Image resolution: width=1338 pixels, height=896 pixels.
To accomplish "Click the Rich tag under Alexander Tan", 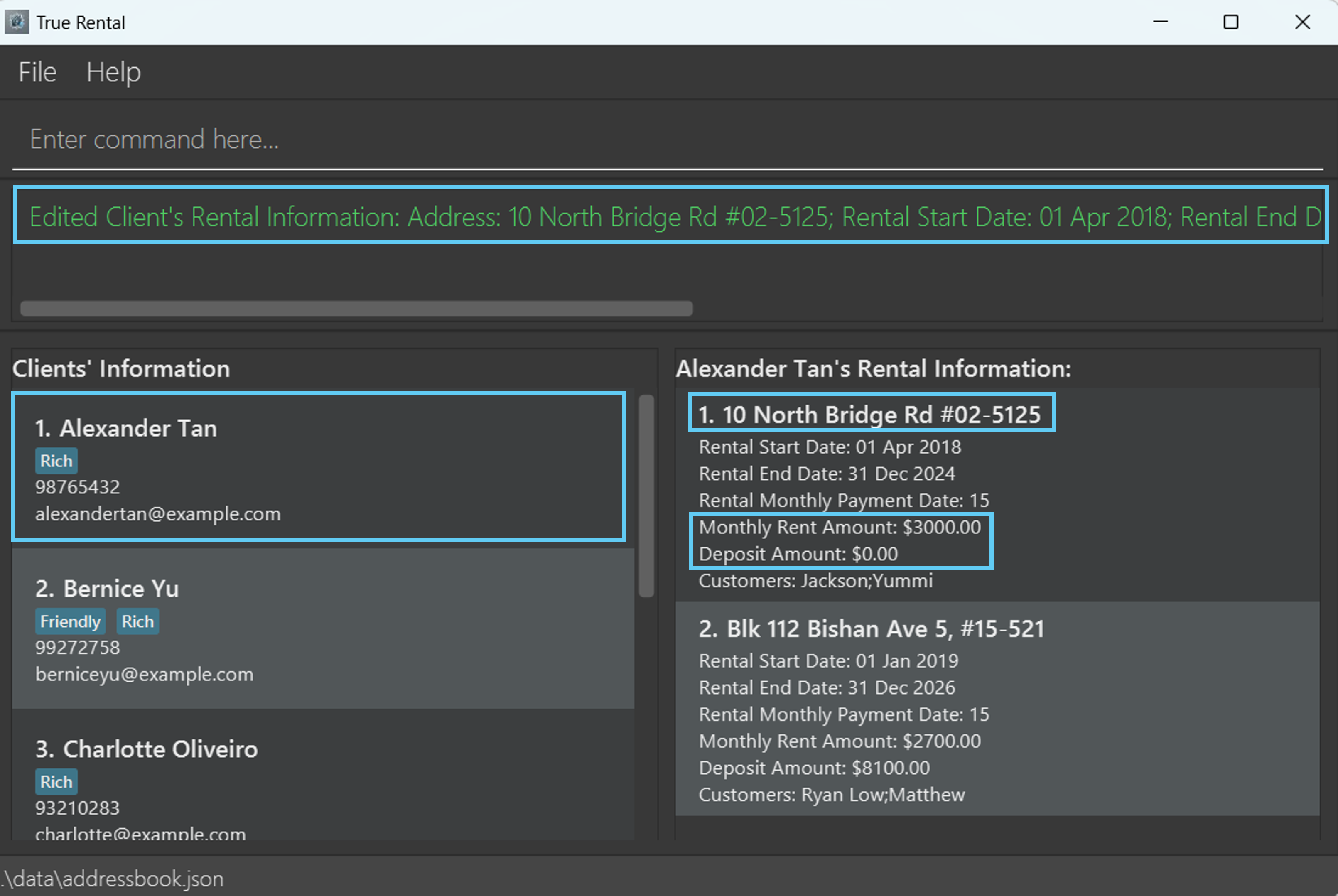I will pos(56,461).
